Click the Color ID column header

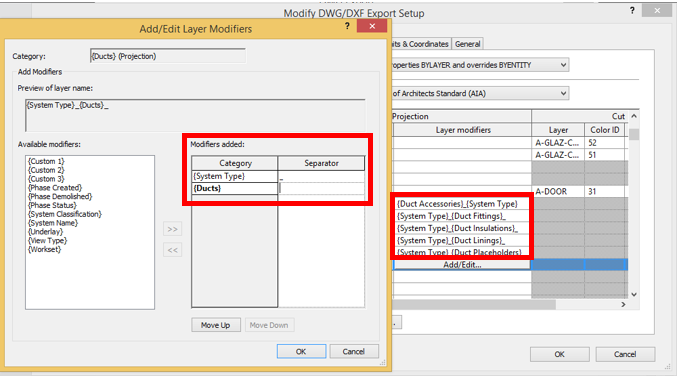[604, 130]
